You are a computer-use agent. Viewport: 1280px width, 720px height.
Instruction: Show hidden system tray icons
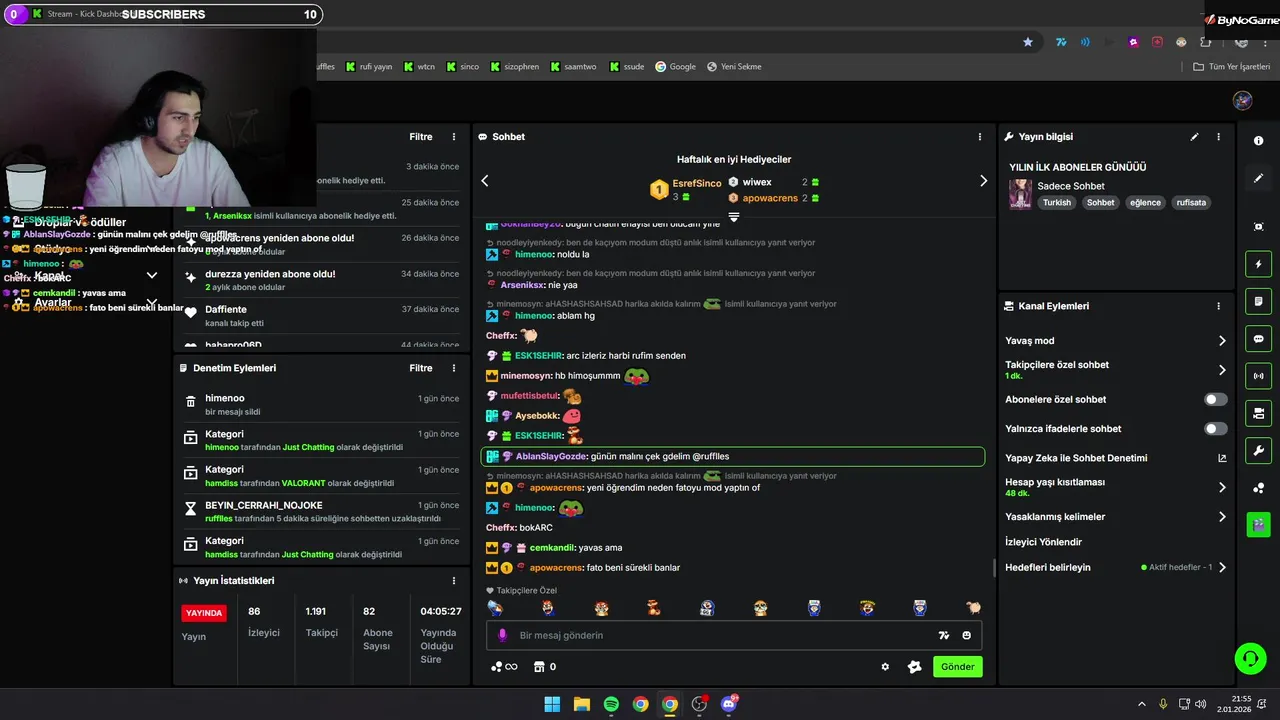(x=1141, y=704)
